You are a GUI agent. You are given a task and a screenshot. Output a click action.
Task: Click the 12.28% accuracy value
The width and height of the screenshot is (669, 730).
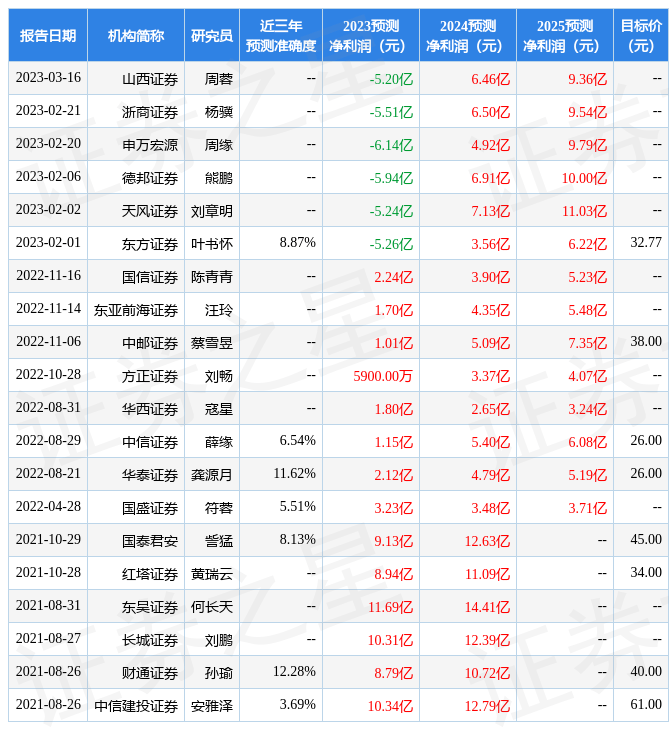(294, 672)
